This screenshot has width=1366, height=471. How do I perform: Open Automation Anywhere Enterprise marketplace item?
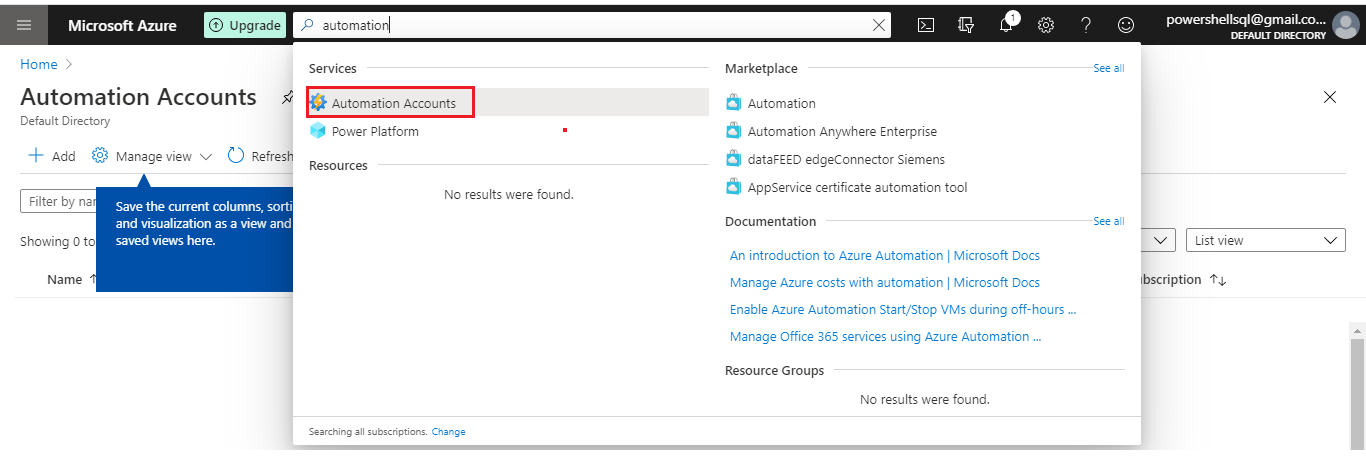tap(842, 131)
